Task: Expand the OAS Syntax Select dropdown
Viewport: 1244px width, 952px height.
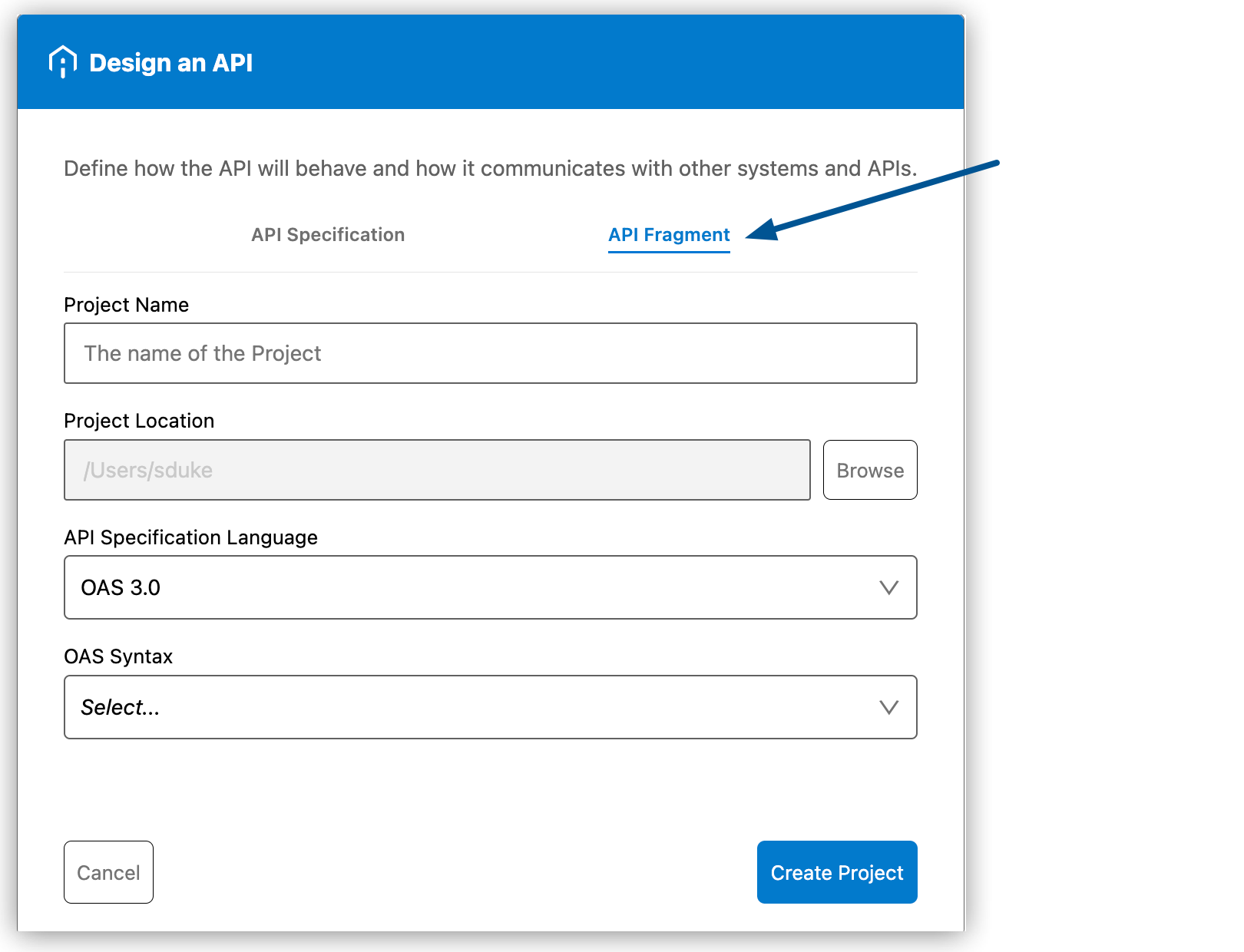Action: click(889, 707)
